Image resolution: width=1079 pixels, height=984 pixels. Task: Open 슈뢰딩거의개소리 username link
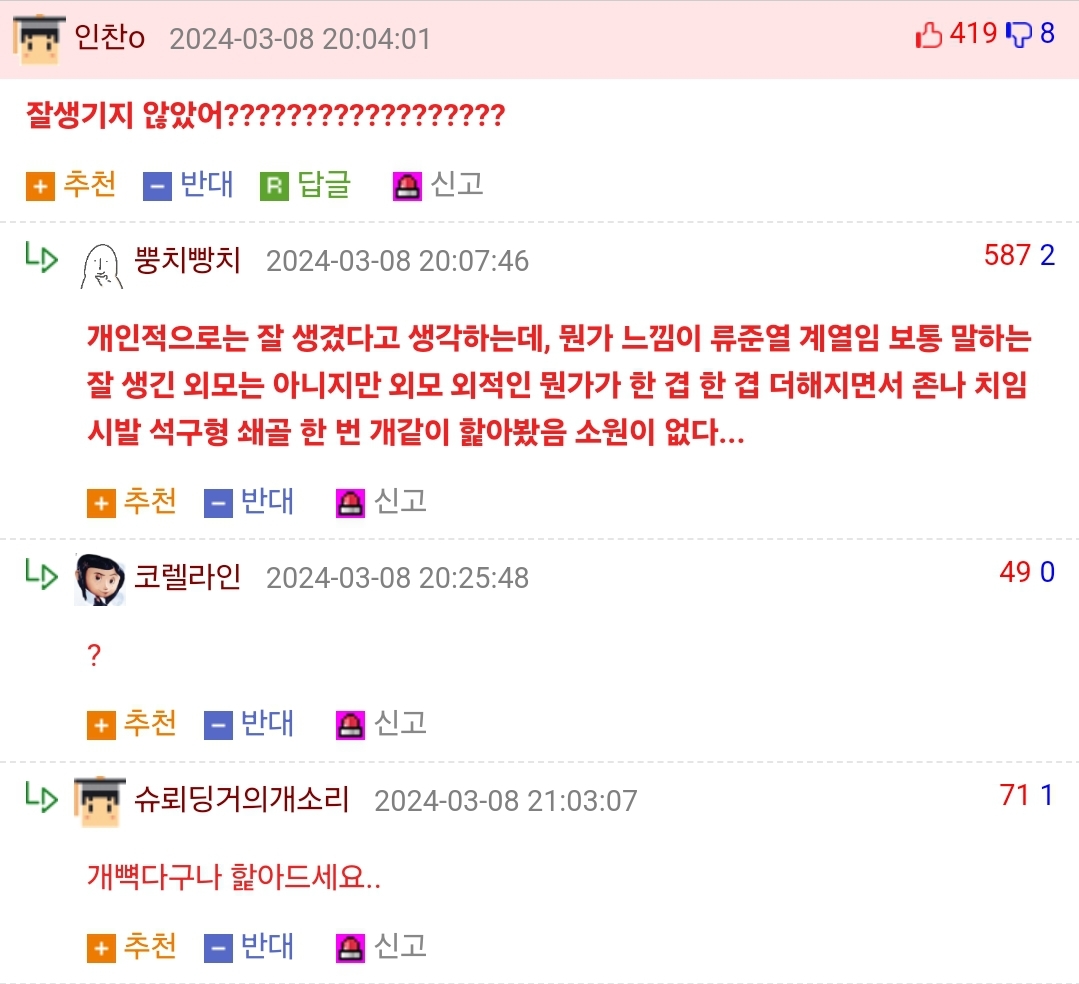tap(241, 800)
